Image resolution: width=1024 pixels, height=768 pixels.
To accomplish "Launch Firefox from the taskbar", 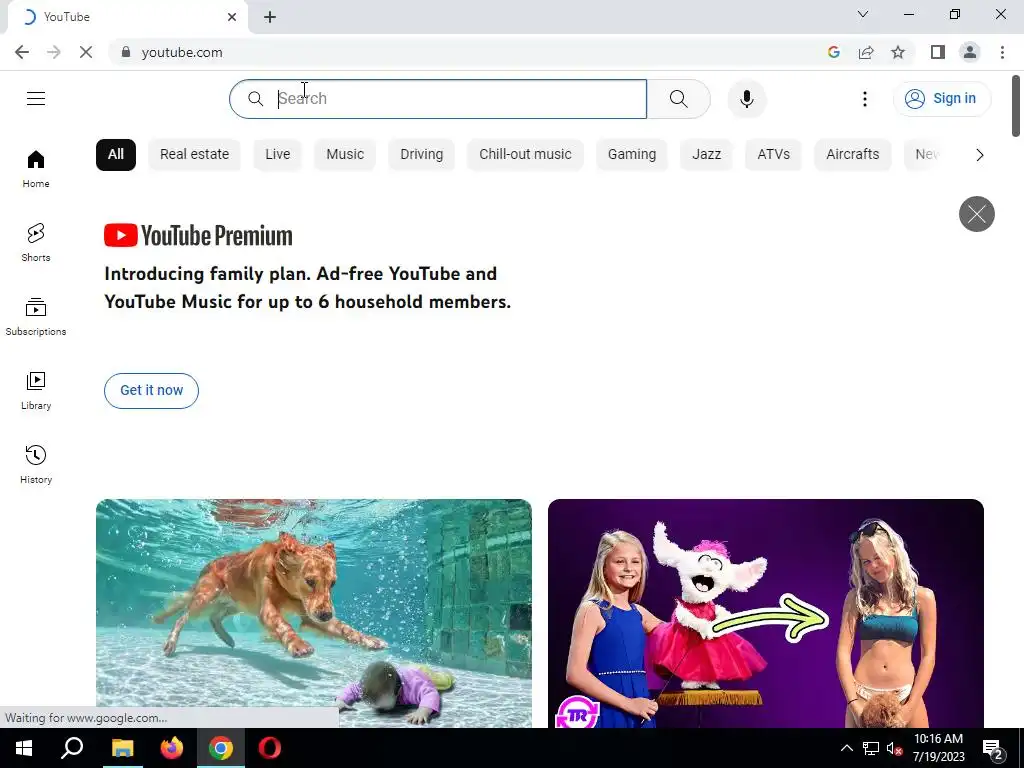I will point(172,748).
